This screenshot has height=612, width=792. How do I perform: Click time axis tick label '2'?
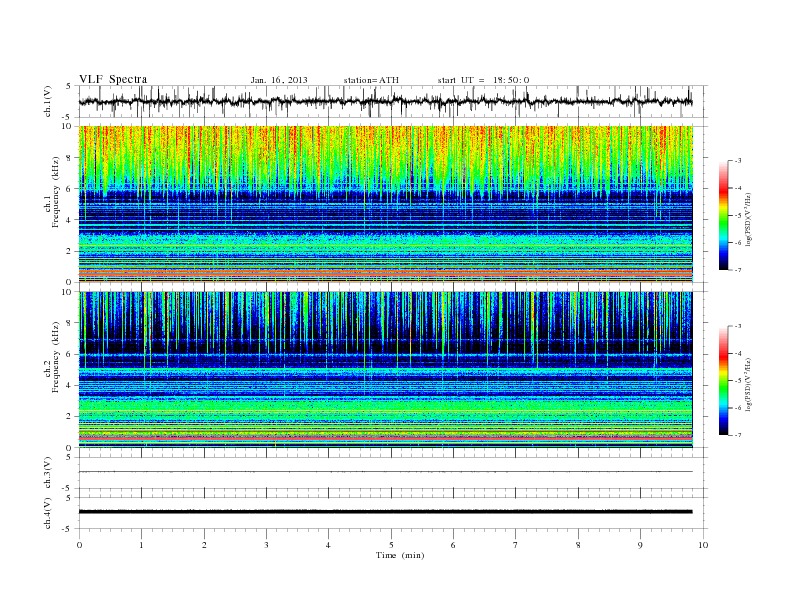(204, 545)
